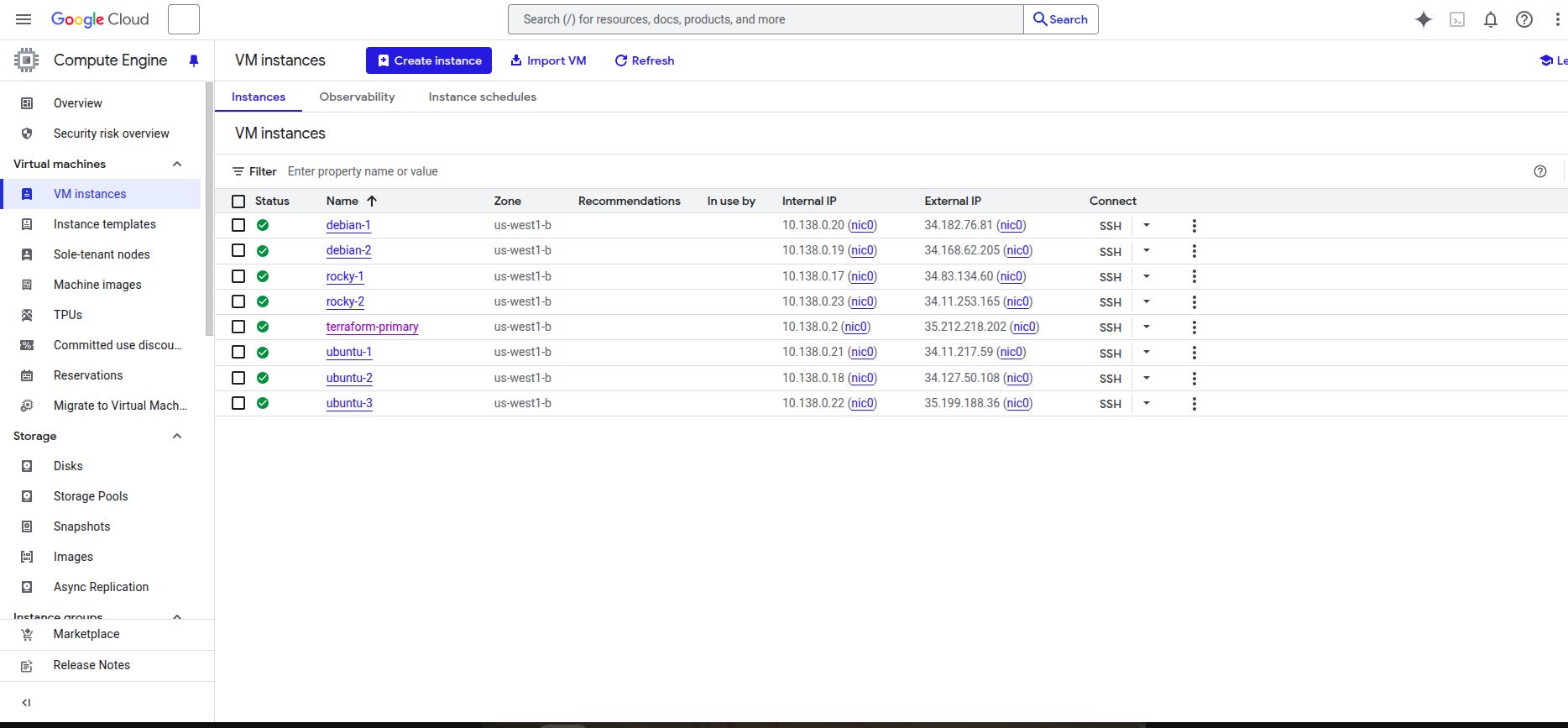Activate the Cloud Shell terminal icon
This screenshot has width=1568, height=728.
[x=1457, y=19]
